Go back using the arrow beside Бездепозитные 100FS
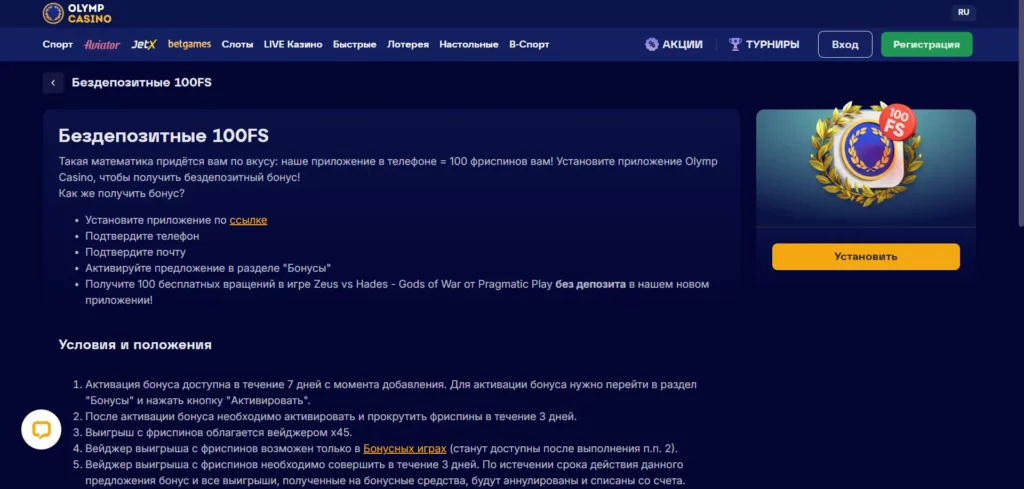 [x=53, y=83]
